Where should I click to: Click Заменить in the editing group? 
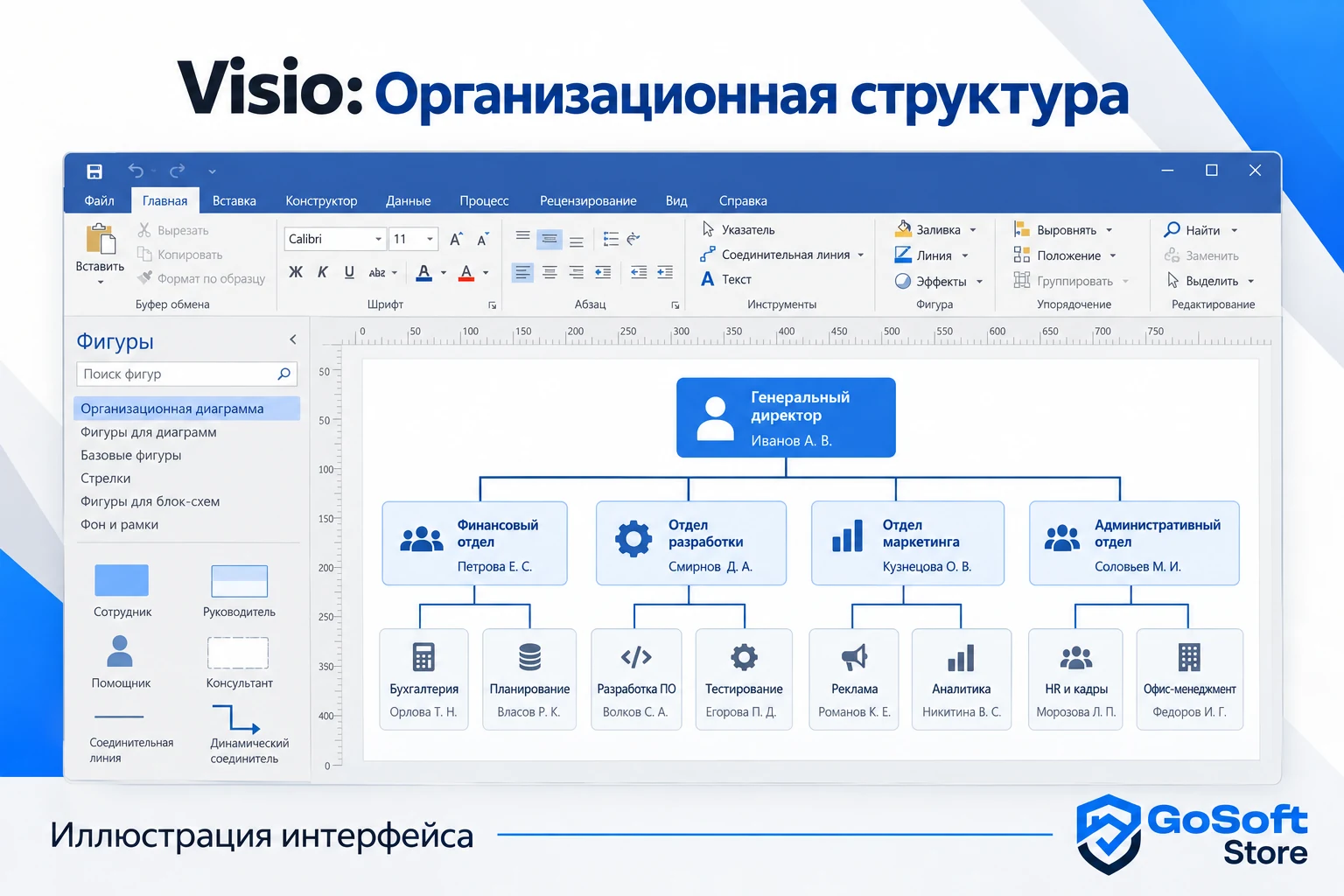pos(1201,255)
